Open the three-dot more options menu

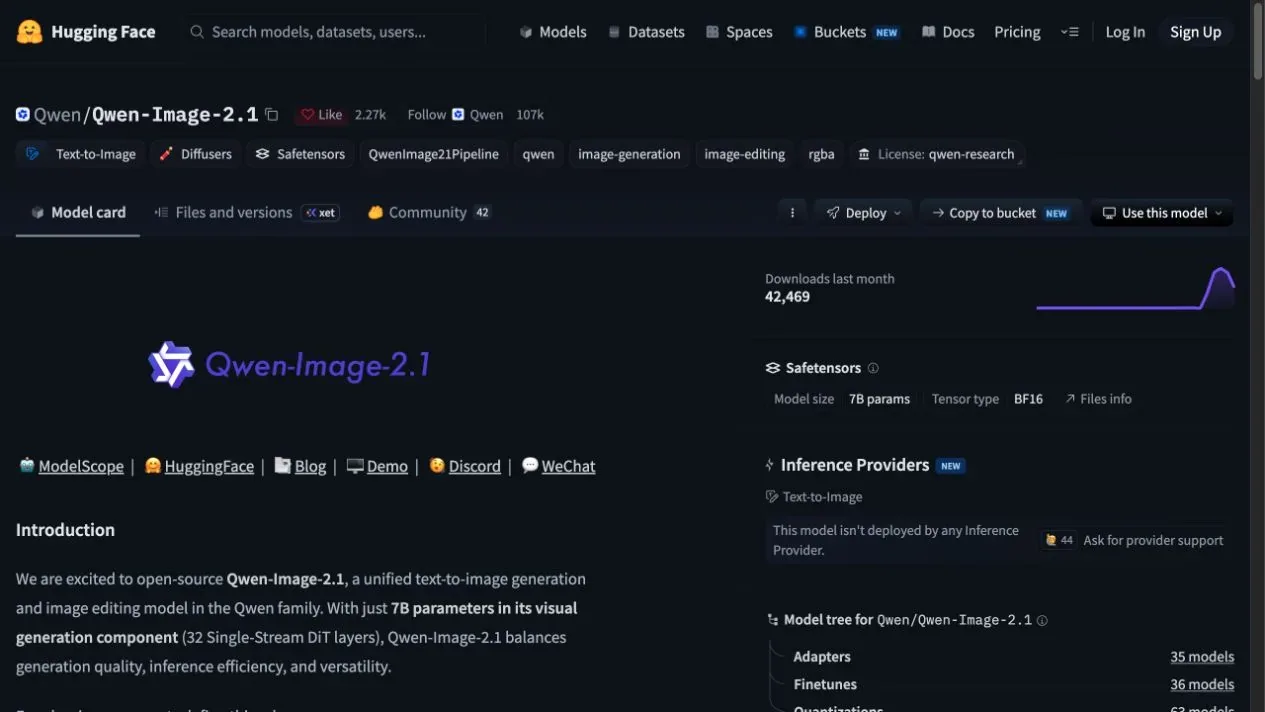(792, 213)
